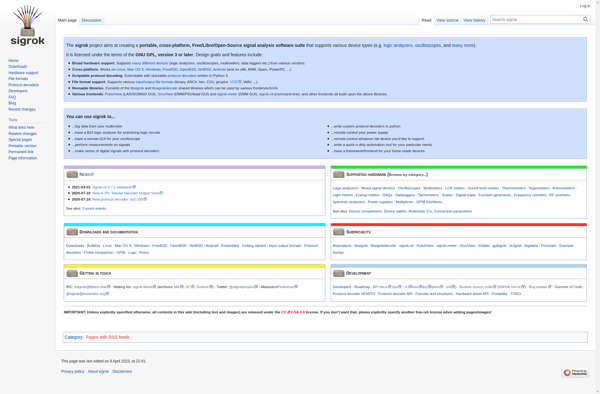
Task: Open libserialport subproject link
Action: tap(342, 246)
